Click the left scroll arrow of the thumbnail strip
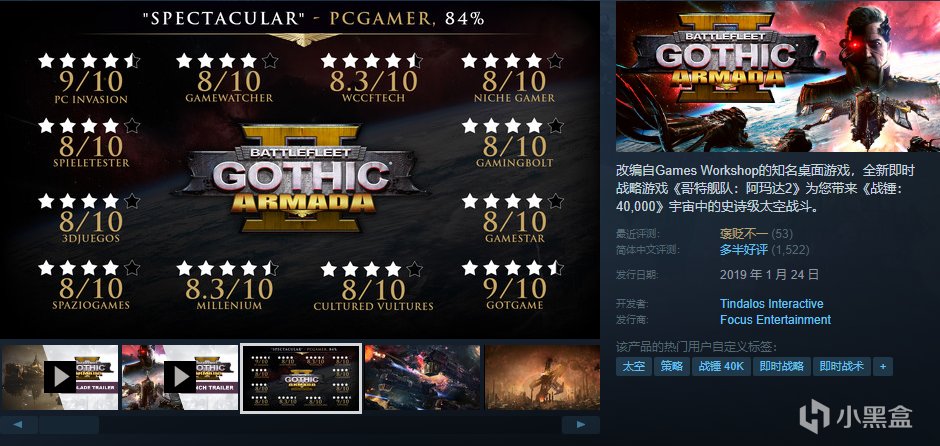Screen dimensions: 940x446 [x=19, y=425]
